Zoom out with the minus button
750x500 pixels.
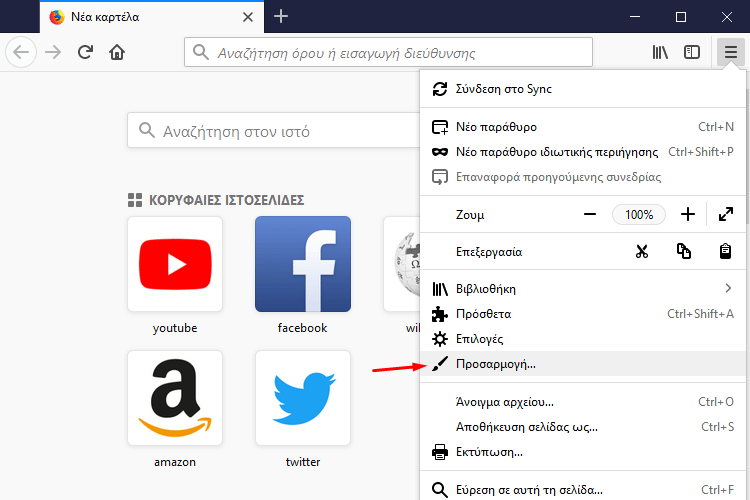pos(590,214)
